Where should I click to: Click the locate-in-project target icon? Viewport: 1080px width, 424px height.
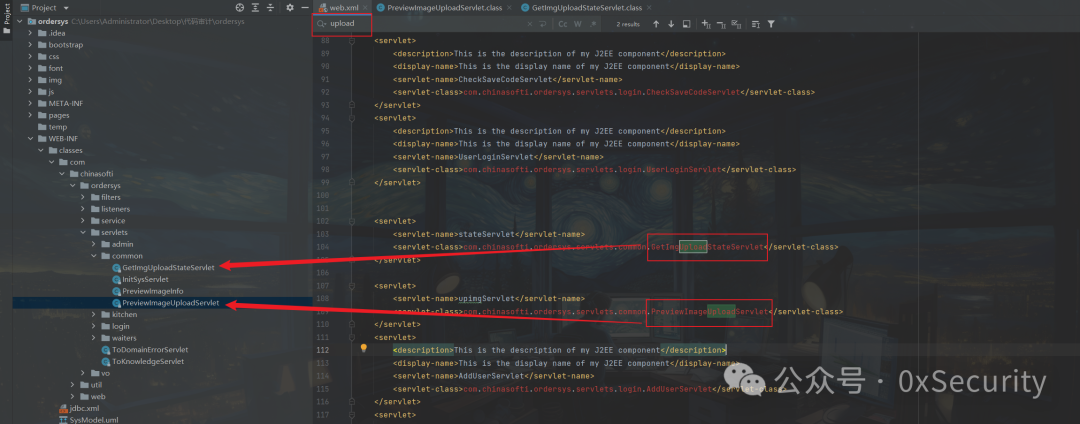[240, 8]
